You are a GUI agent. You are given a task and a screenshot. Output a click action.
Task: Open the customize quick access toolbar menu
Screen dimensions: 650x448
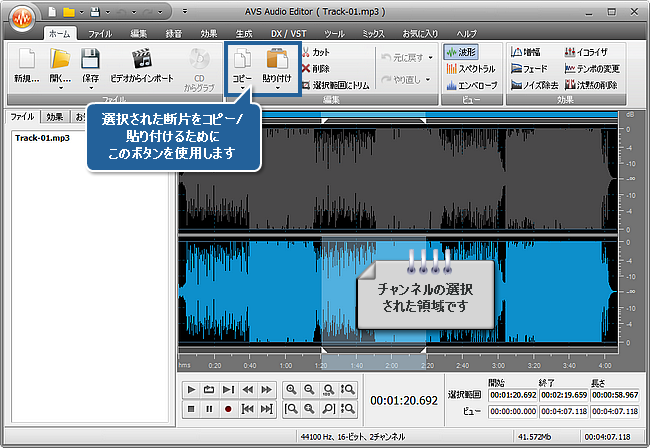coord(185,12)
